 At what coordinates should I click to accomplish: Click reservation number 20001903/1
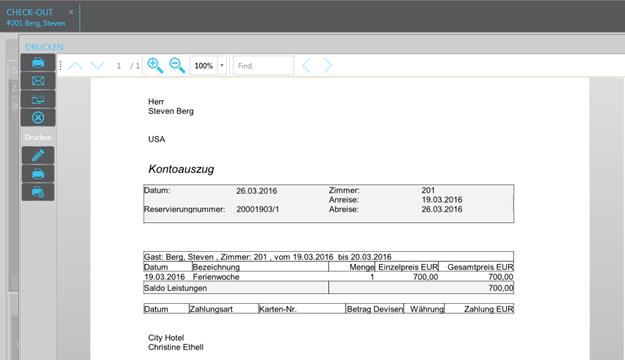pyautogui.click(x=257, y=209)
